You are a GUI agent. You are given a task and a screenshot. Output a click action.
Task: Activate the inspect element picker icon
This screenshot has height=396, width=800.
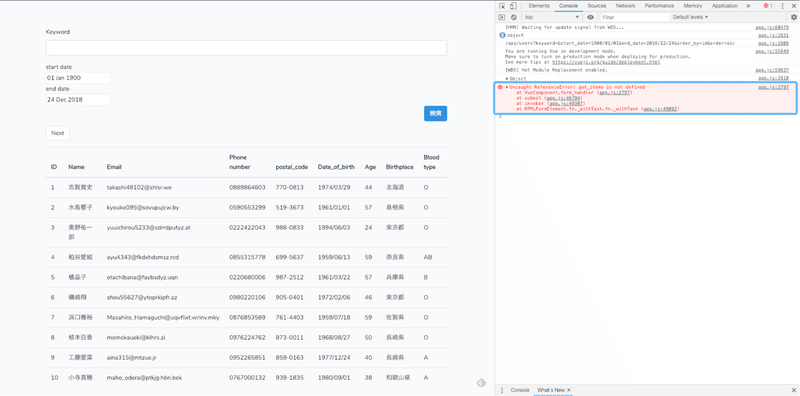point(502,6)
